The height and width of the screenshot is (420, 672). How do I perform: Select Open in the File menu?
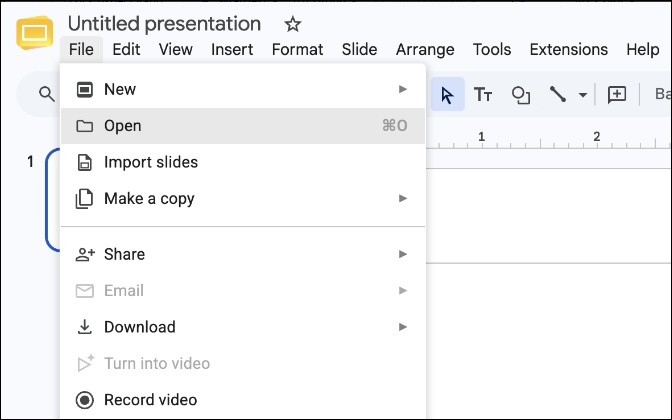pos(243,126)
